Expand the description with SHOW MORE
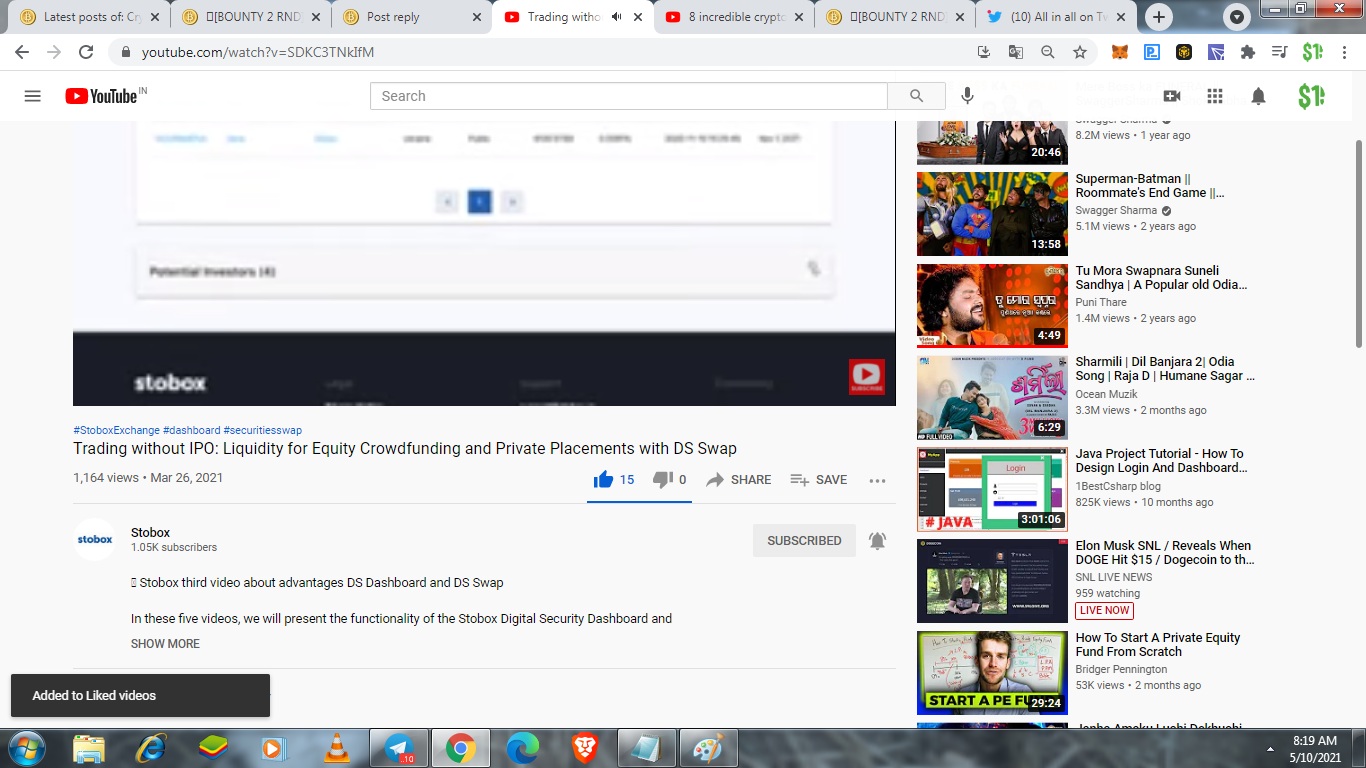Screen dimensions: 1366x768 (x=165, y=644)
